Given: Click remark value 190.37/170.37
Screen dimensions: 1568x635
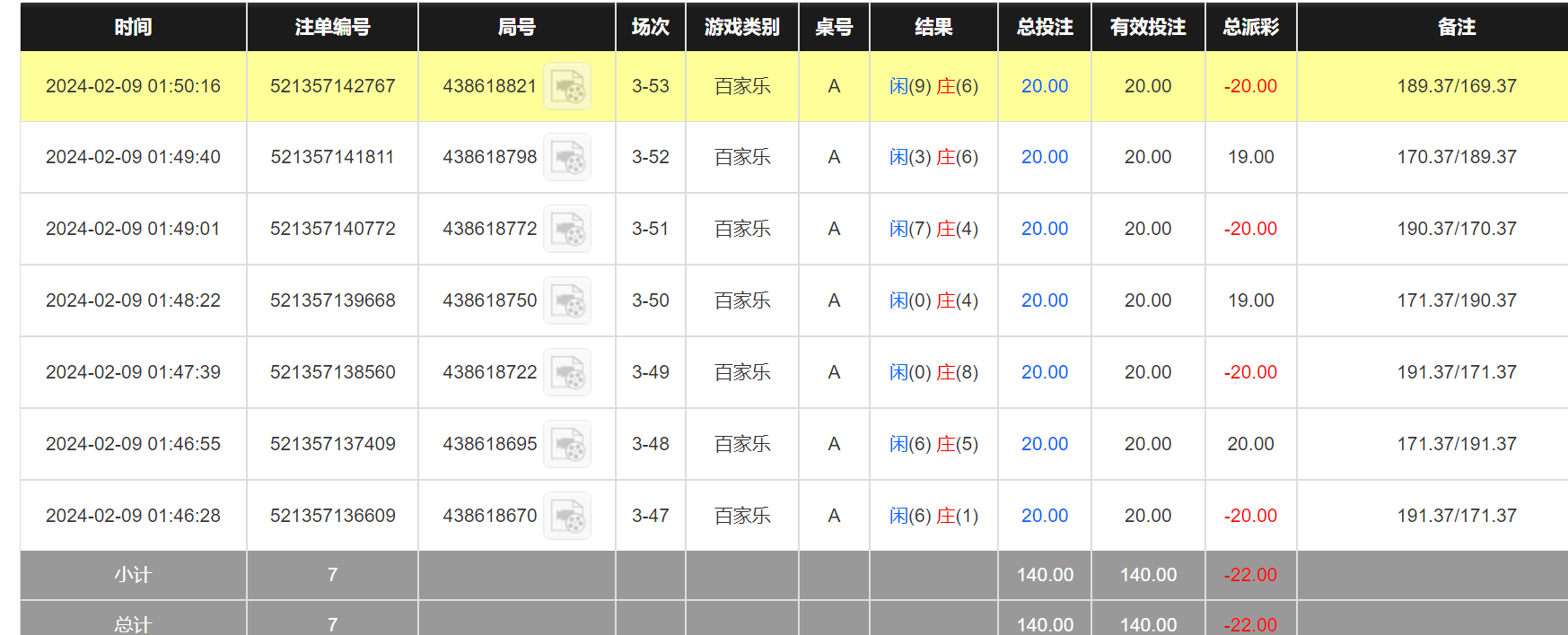Looking at the screenshot, I should [x=1457, y=229].
